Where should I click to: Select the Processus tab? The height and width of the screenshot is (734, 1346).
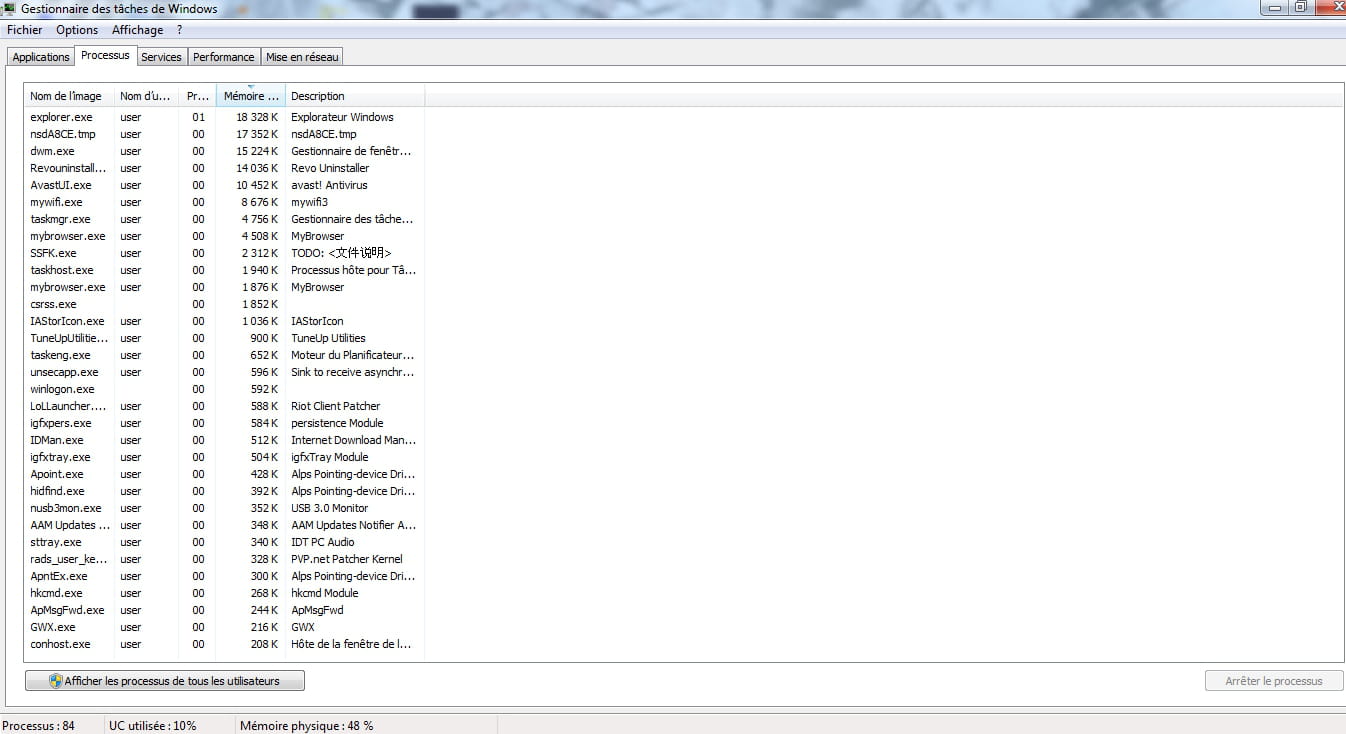105,55
